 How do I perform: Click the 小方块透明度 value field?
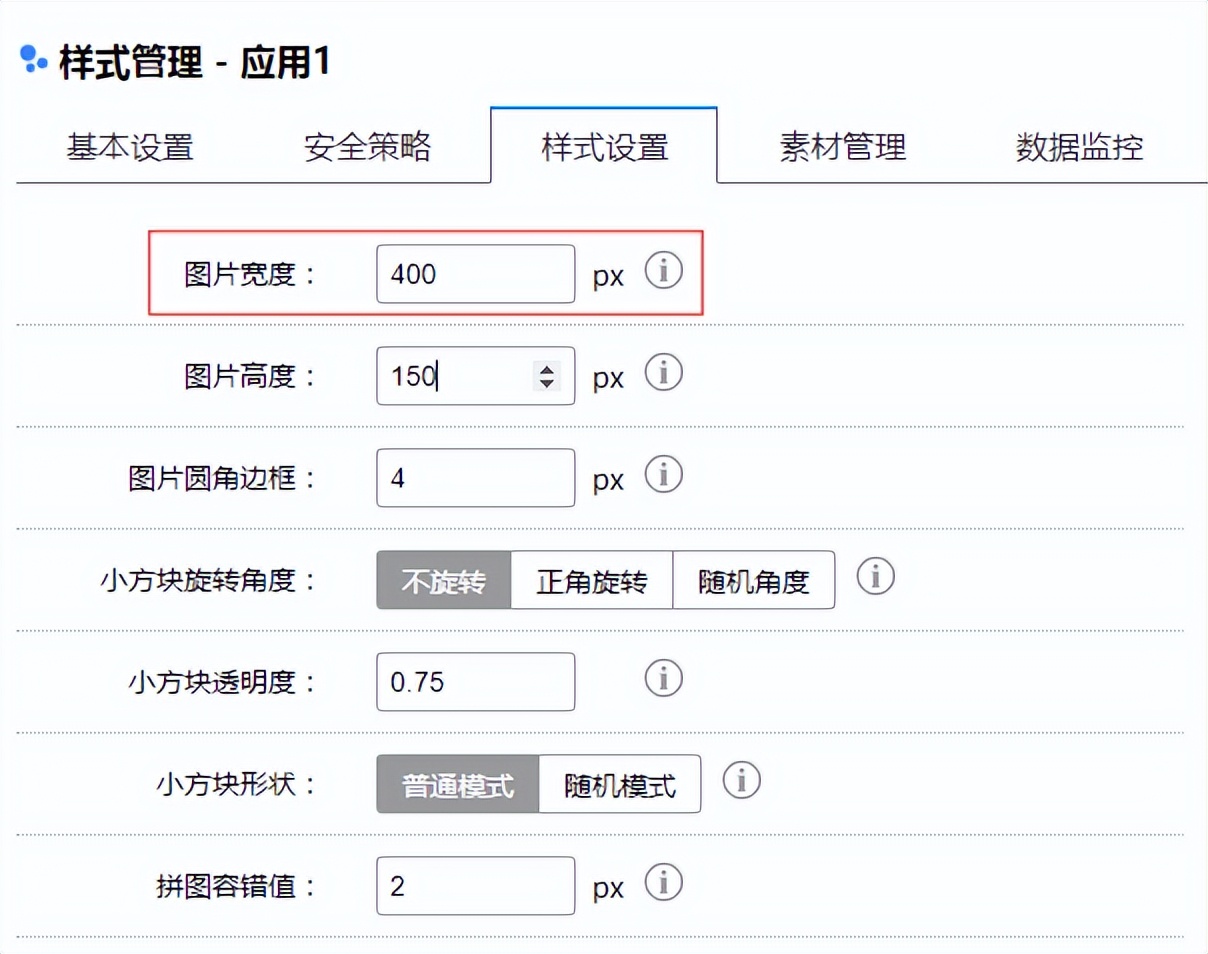475,681
